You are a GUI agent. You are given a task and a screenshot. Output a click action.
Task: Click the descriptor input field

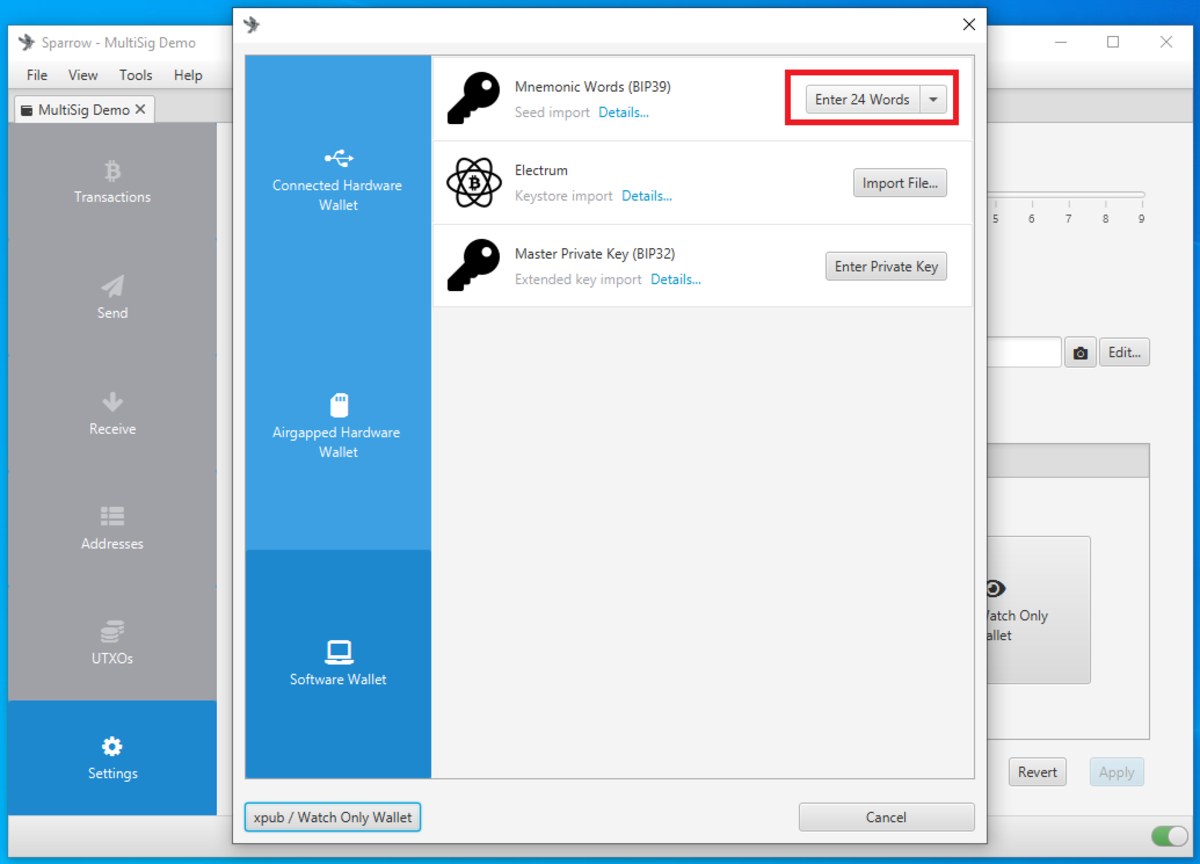(1023, 353)
